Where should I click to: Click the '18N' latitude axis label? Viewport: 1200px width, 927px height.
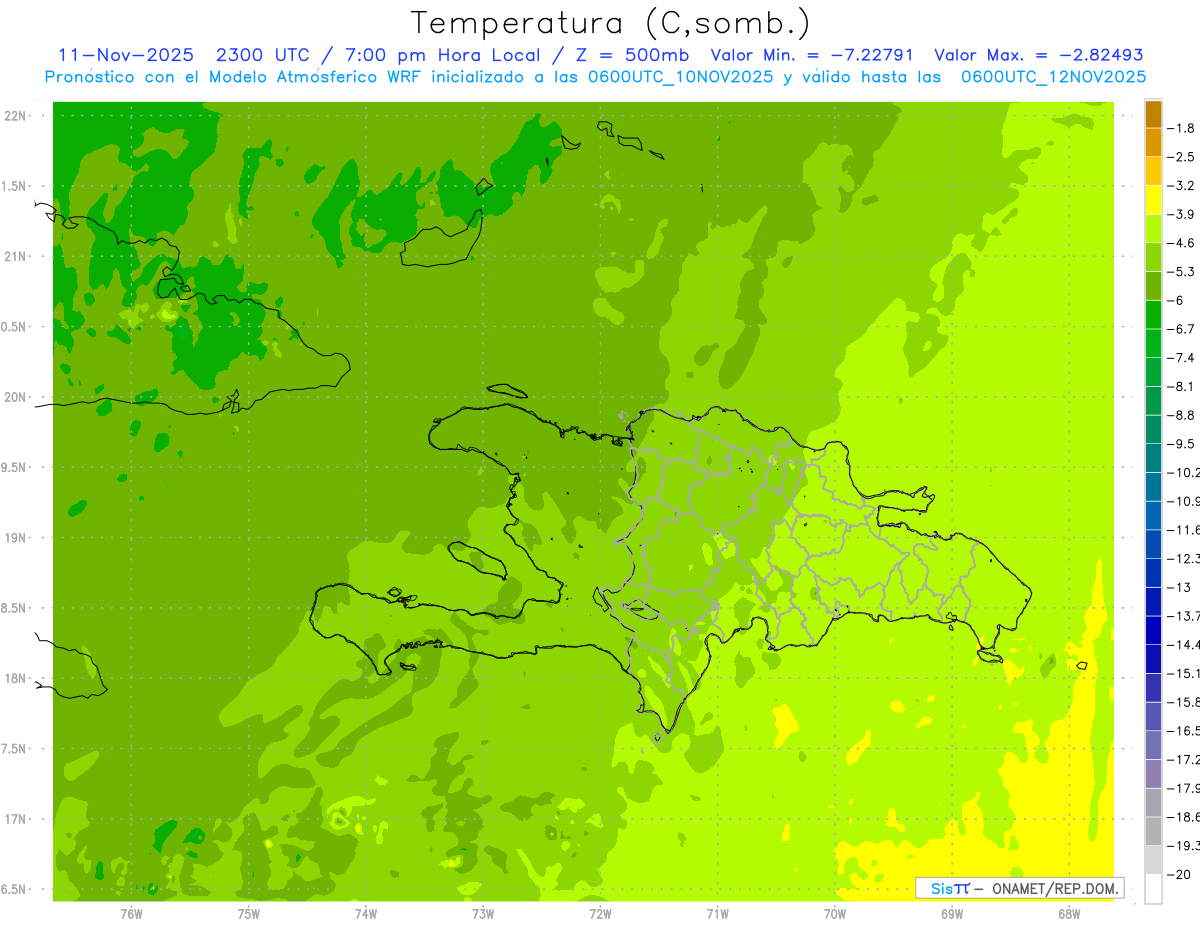(x=15, y=678)
